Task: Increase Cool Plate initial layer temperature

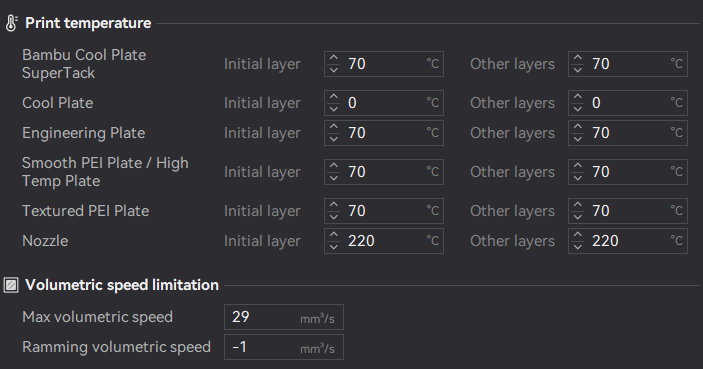Action: (x=334, y=97)
